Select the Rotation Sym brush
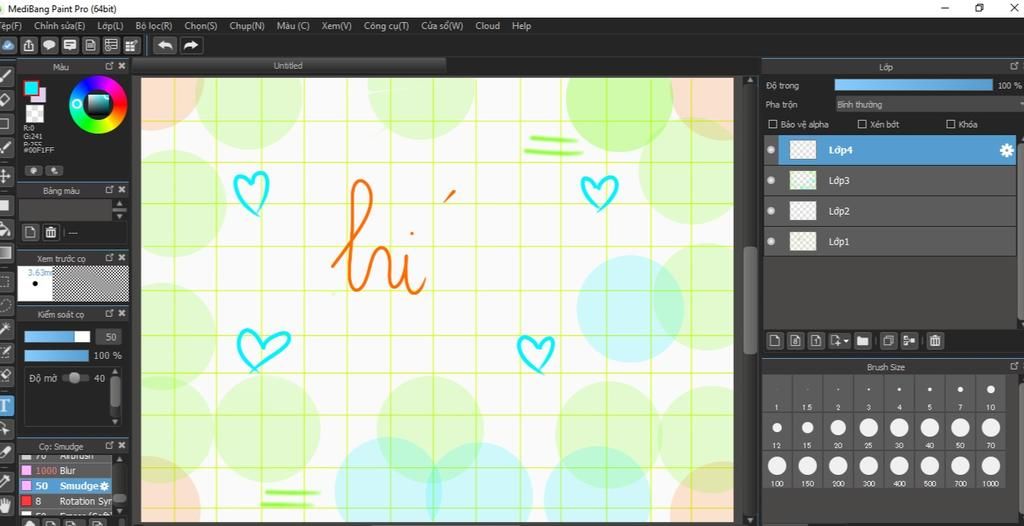Screen dimensions: 1024x526 pyautogui.click(x=65, y=501)
